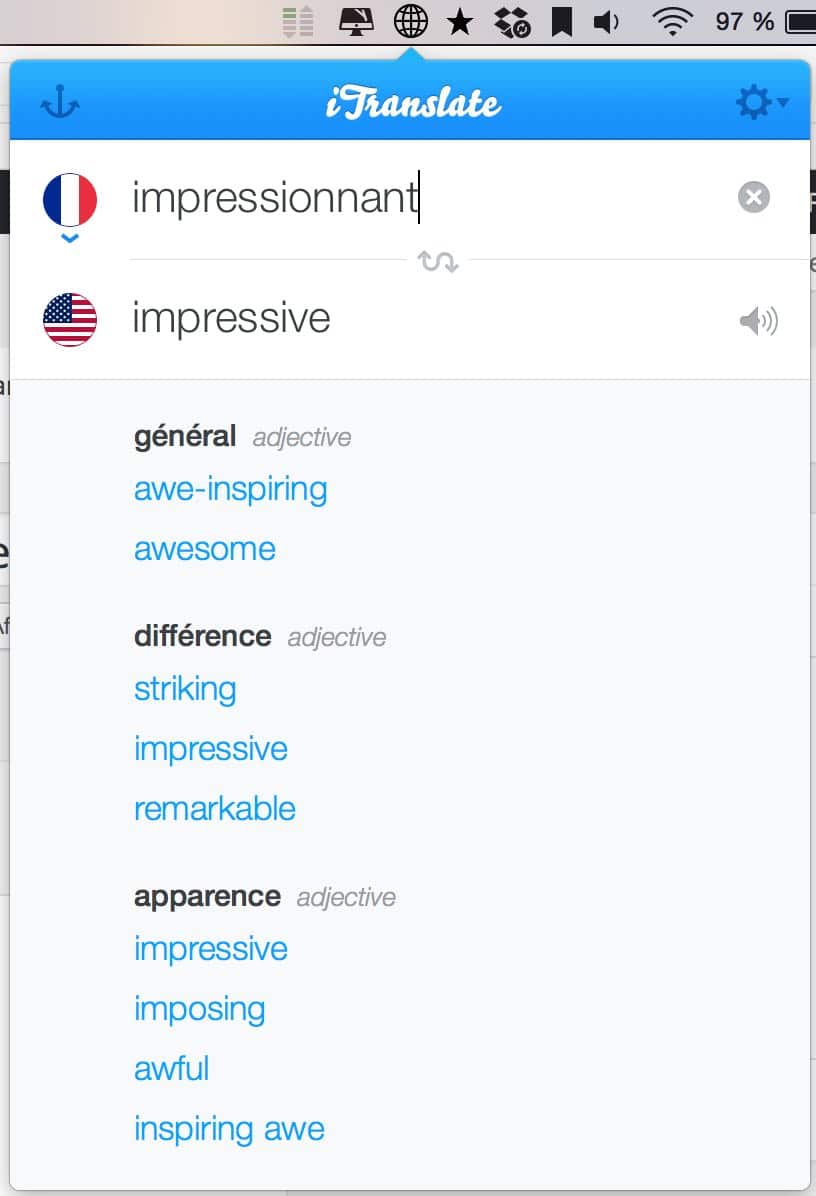Click the iTranslate globe menu bar icon
Image resolution: width=816 pixels, height=1196 pixels.
point(410,21)
